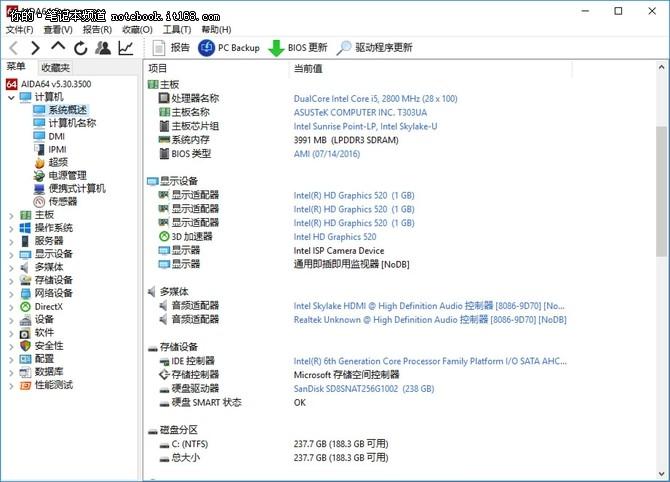Select 超频 overclock item in sidebar
The width and height of the screenshot is (670, 482).
[57, 162]
